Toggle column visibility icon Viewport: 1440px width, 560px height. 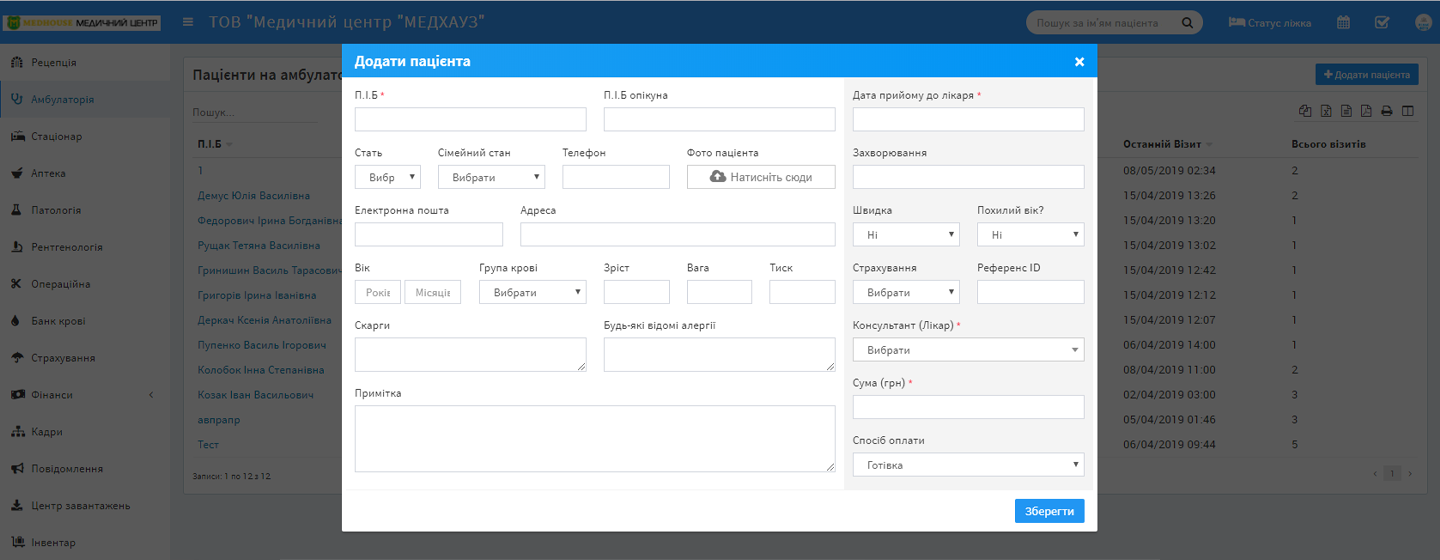(x=1408, y=112)
